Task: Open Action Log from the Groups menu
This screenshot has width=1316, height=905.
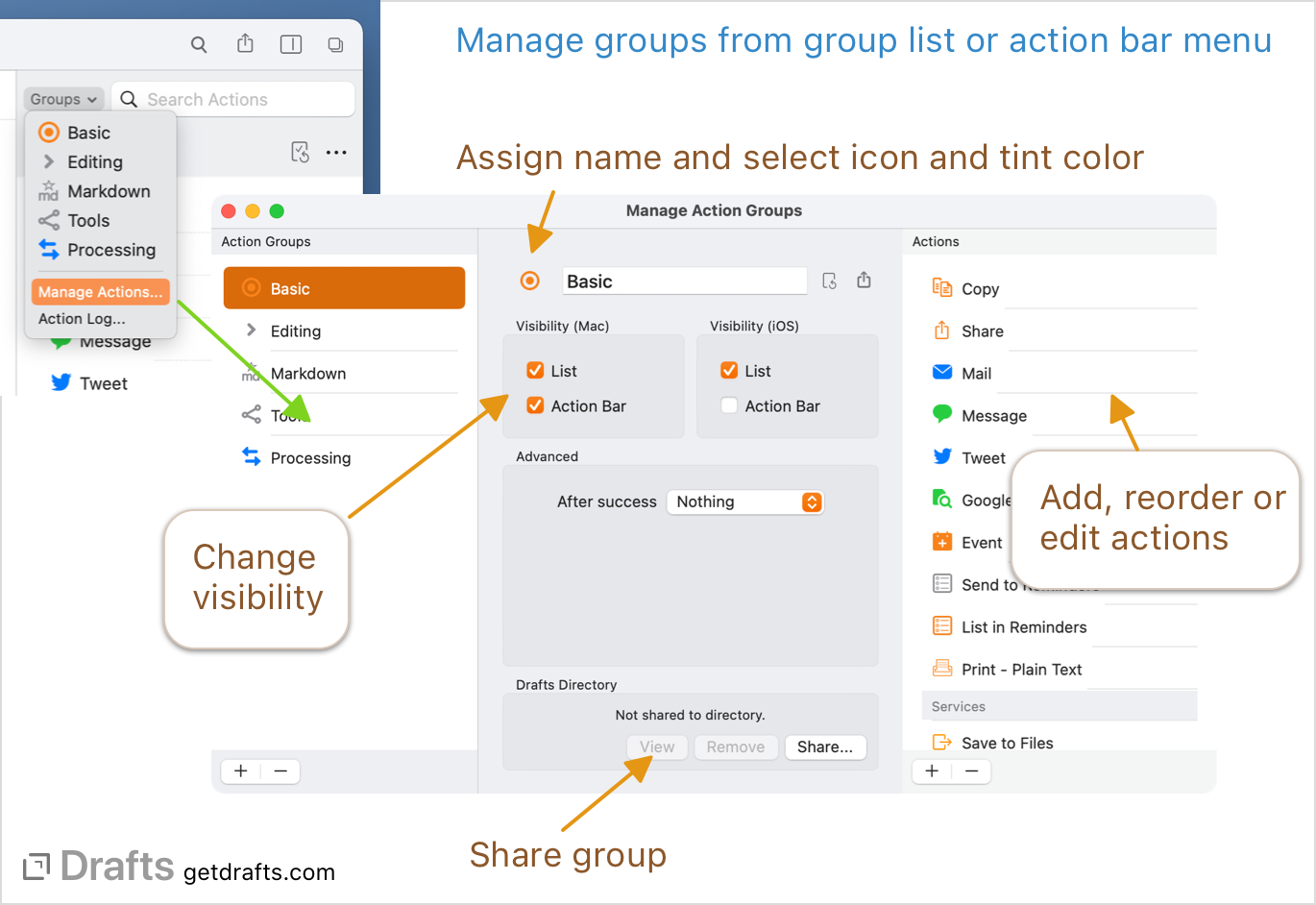Action: pyautogui.click(x=81, y=318)
